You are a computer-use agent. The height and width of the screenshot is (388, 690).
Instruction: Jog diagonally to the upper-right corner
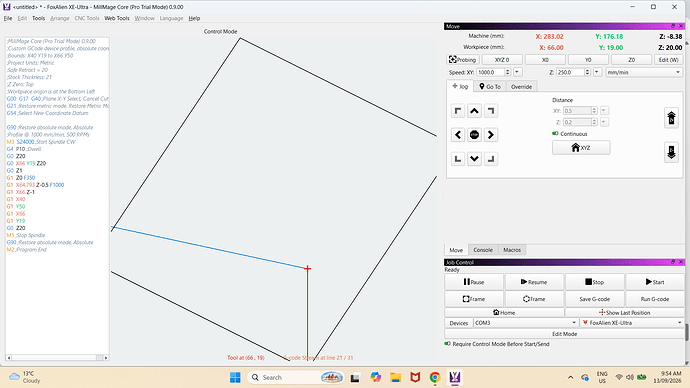491,111
